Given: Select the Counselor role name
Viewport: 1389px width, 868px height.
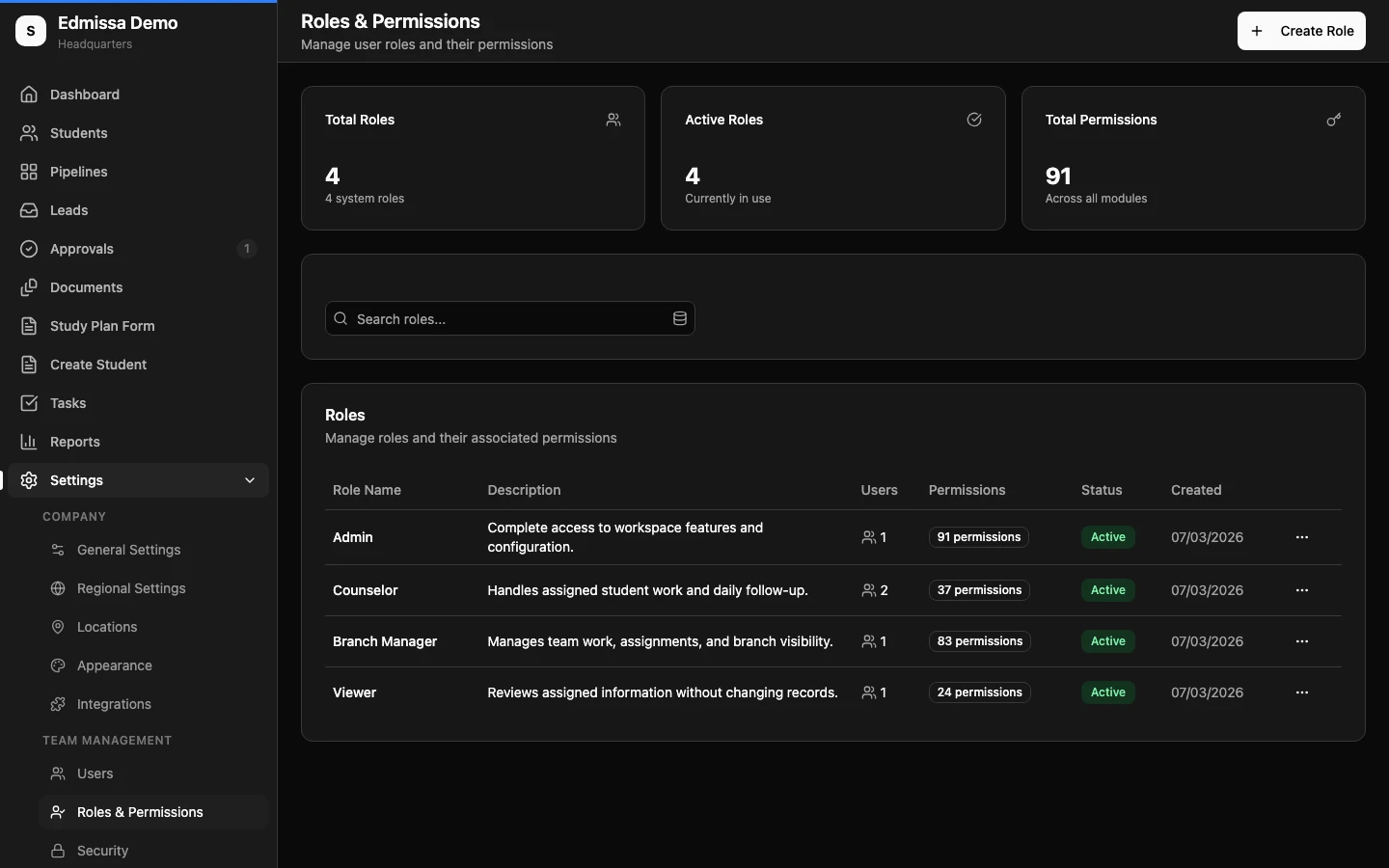Looking at the screenshot, I should click(366, 590).
